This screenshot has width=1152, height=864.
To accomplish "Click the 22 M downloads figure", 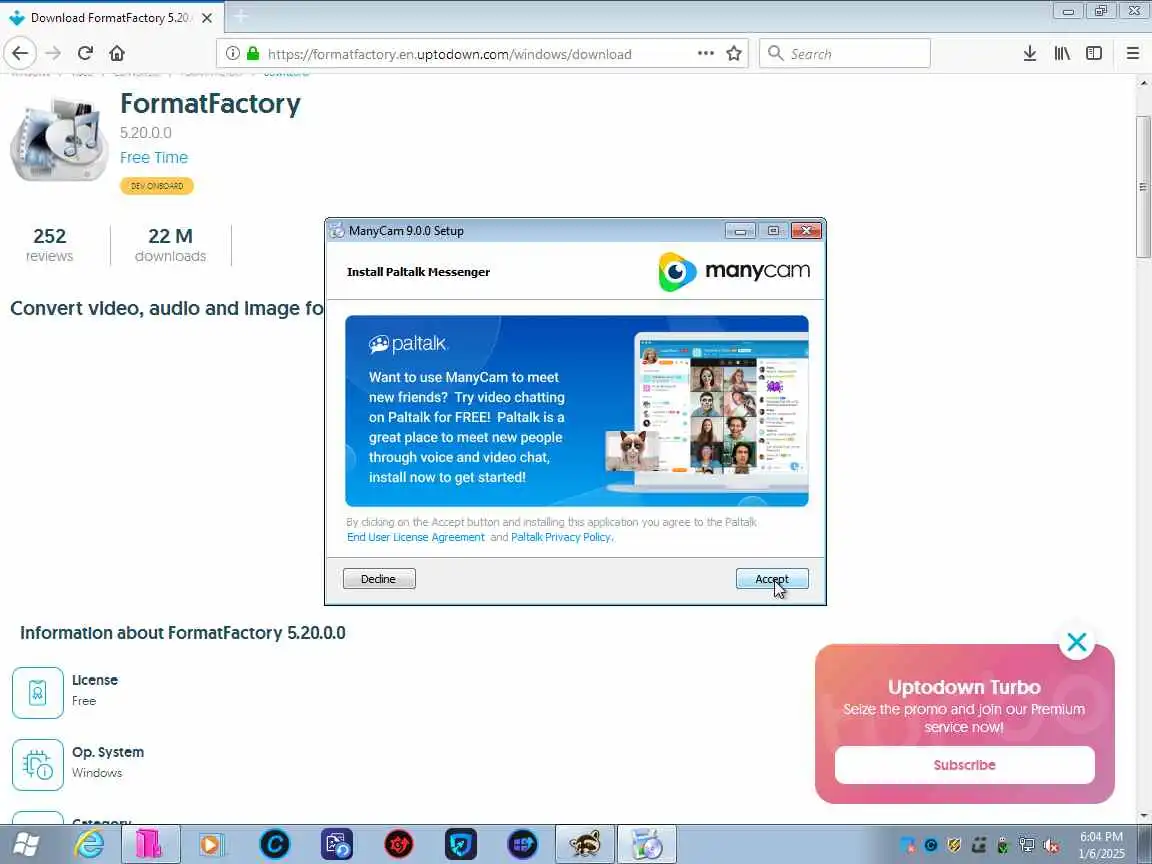I will pos(170,245).
